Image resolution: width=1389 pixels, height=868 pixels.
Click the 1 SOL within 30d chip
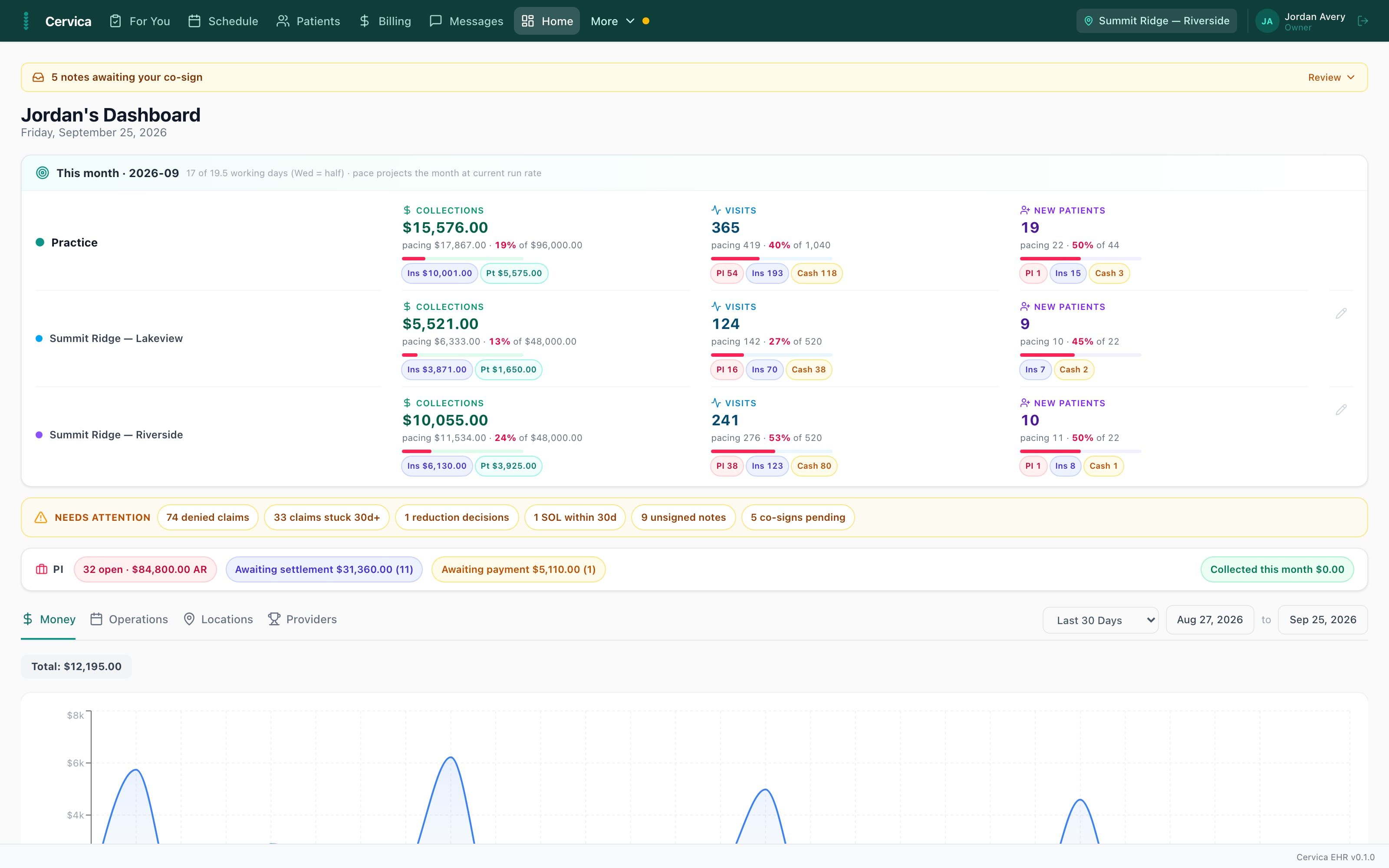coord(575,517)
